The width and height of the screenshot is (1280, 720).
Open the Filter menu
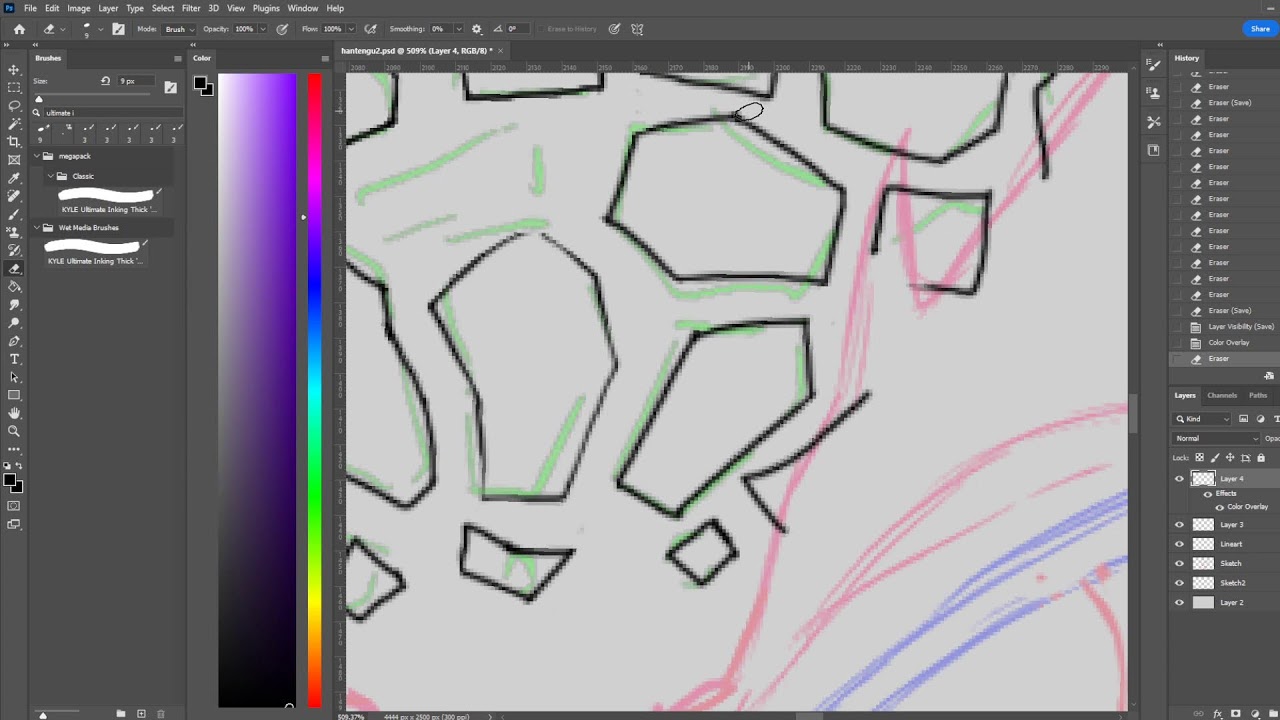tap(191, 8)
